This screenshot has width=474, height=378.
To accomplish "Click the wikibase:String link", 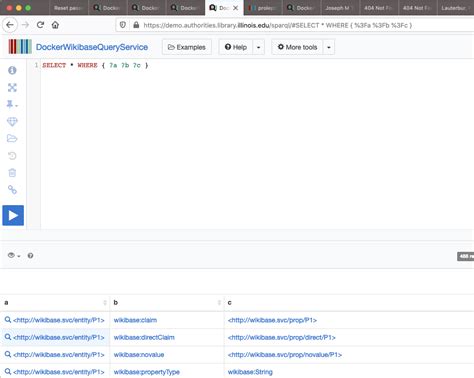I will pos(250,372).
